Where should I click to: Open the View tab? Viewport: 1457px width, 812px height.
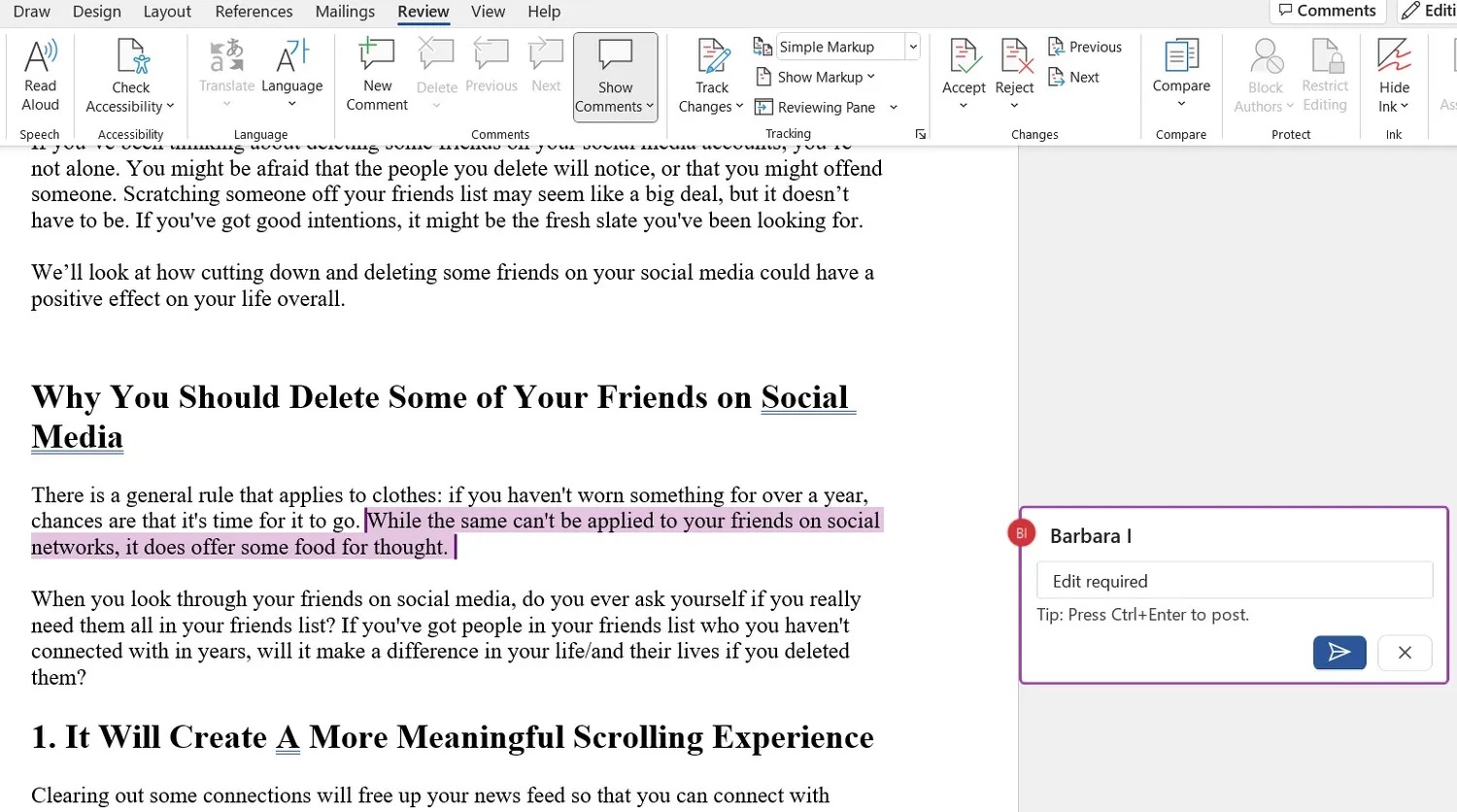click(x=488, y=12)
